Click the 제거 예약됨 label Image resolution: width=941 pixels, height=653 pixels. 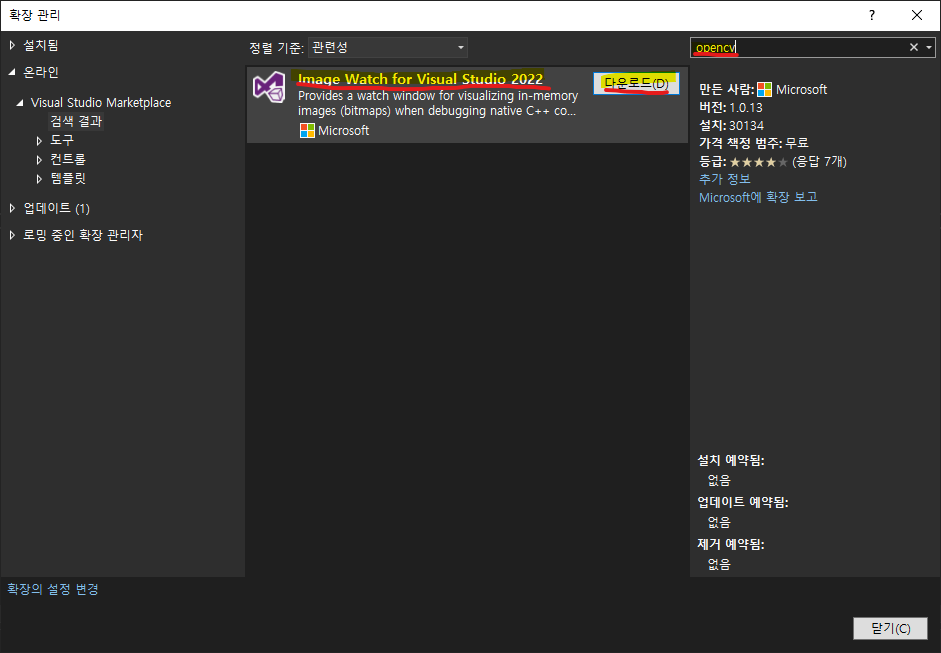(730, 544)
